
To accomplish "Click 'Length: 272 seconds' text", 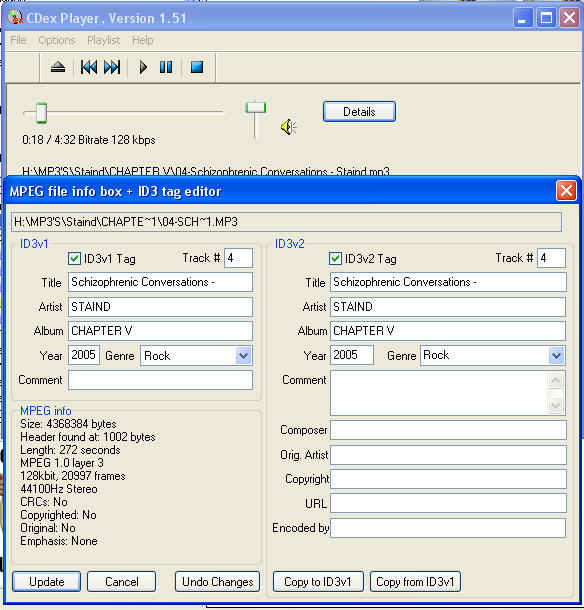I will 70,450.
